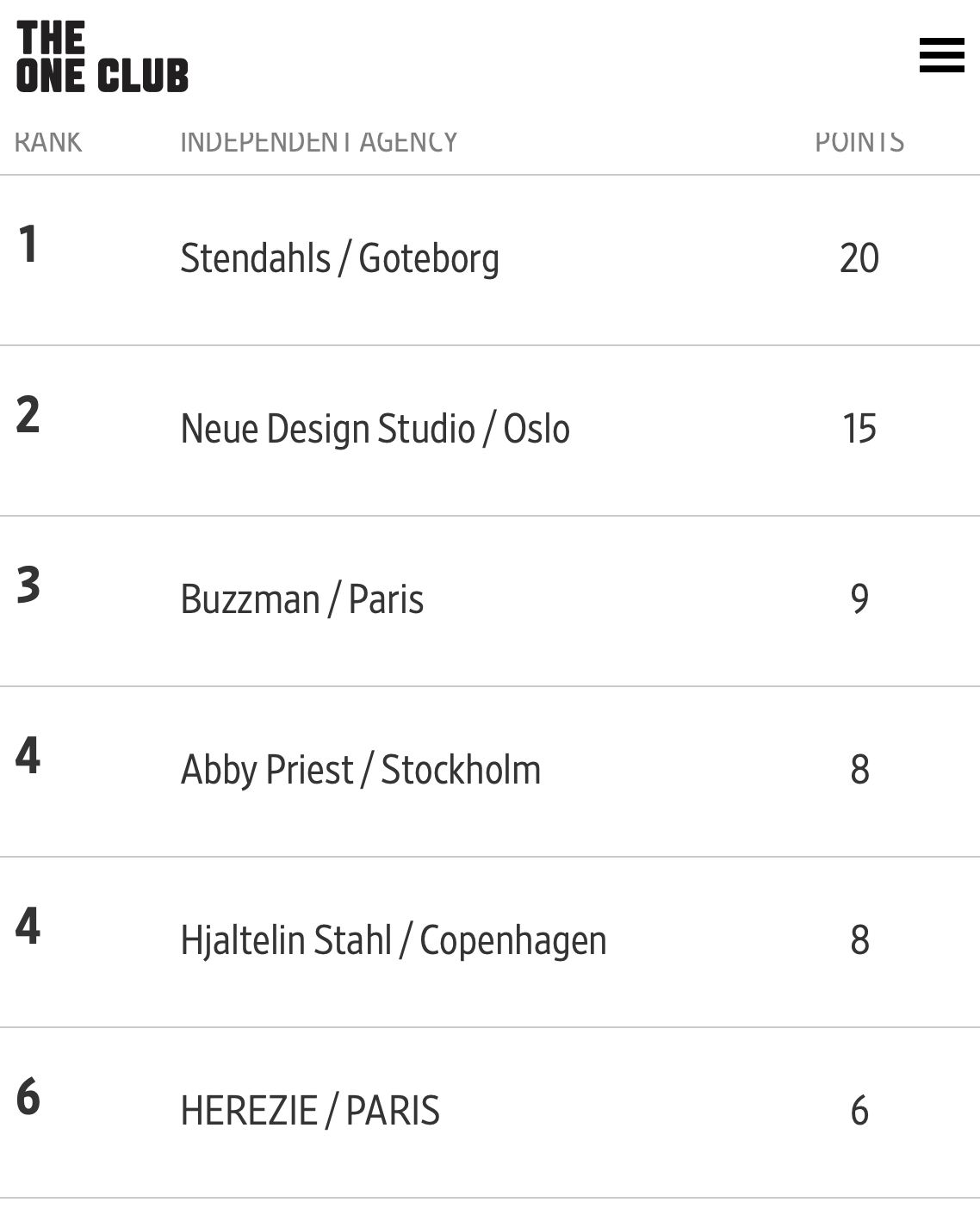This screenshot has width=980, height=1221.
Task: Click the rank number 2
Action: click(28, 414)
